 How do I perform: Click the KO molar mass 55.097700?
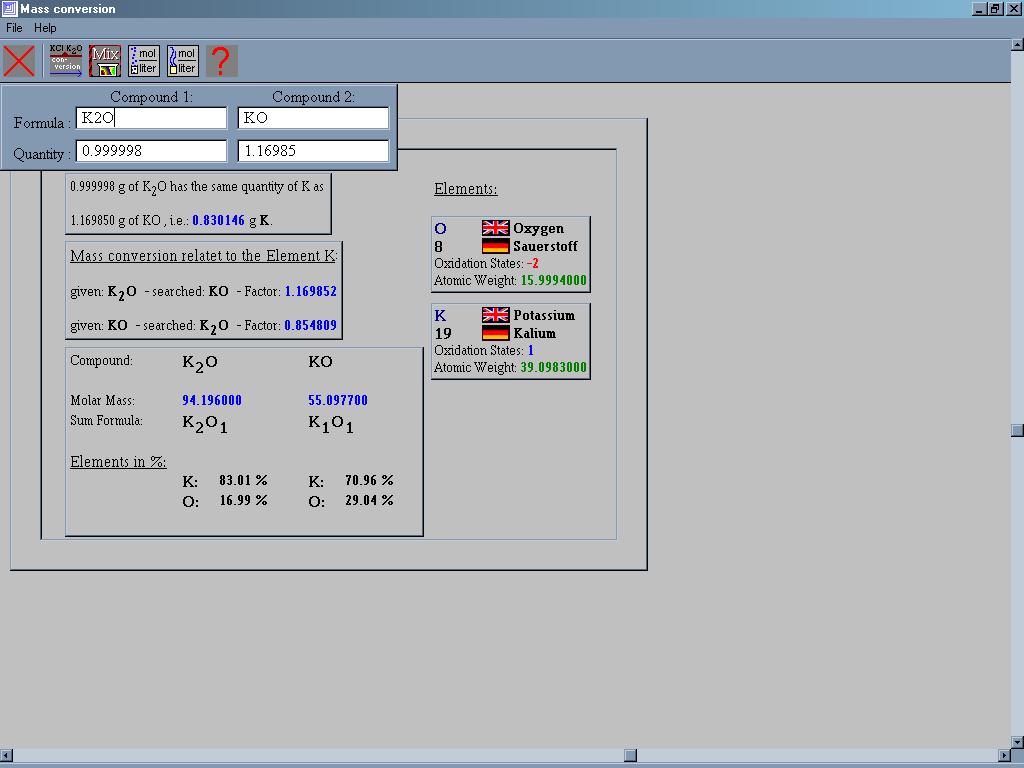coord(338,400)
